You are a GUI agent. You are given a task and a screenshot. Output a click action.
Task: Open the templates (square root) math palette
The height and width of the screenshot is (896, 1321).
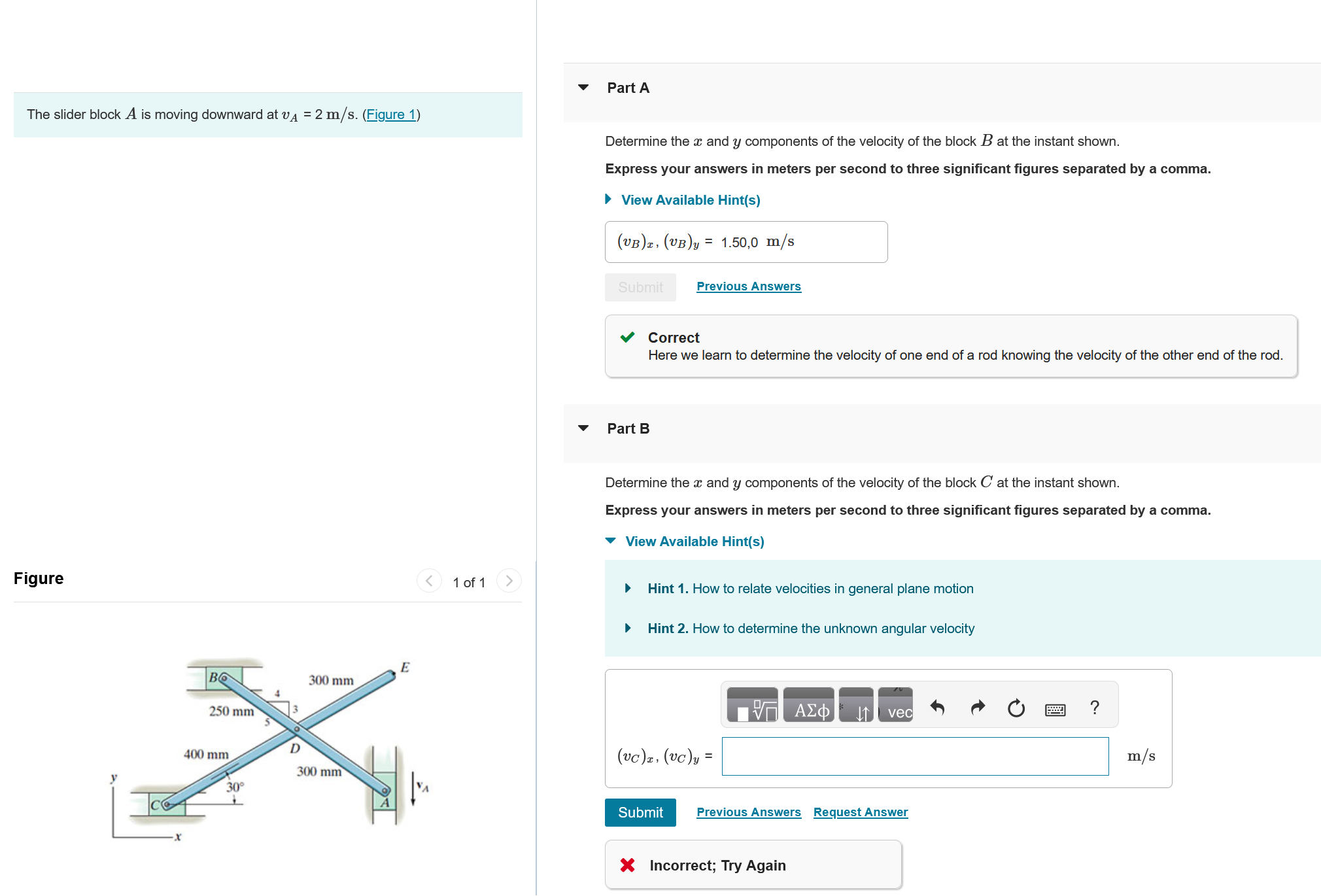[752, 706]
